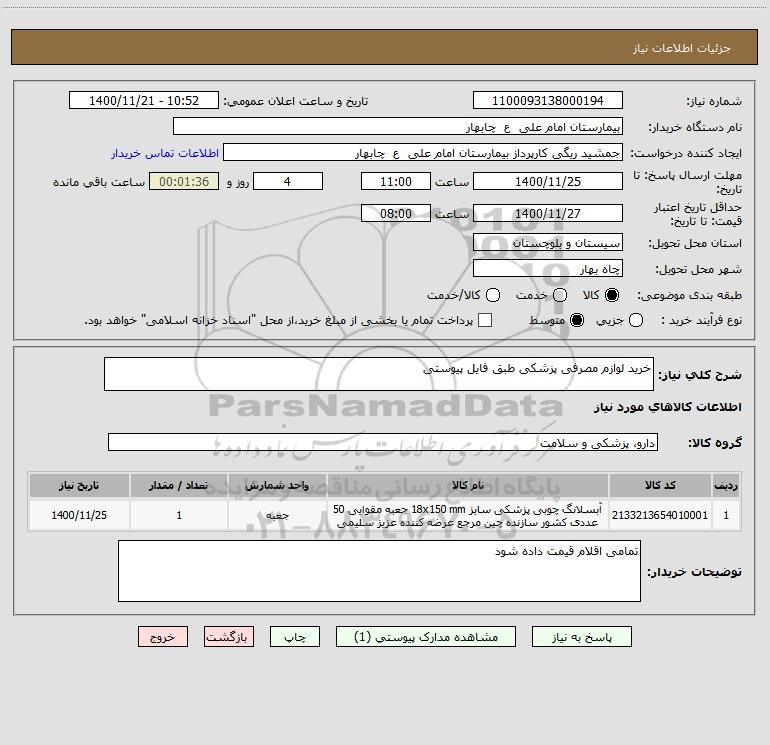Click the توضیحات خریدار text area

click(379, 571)
